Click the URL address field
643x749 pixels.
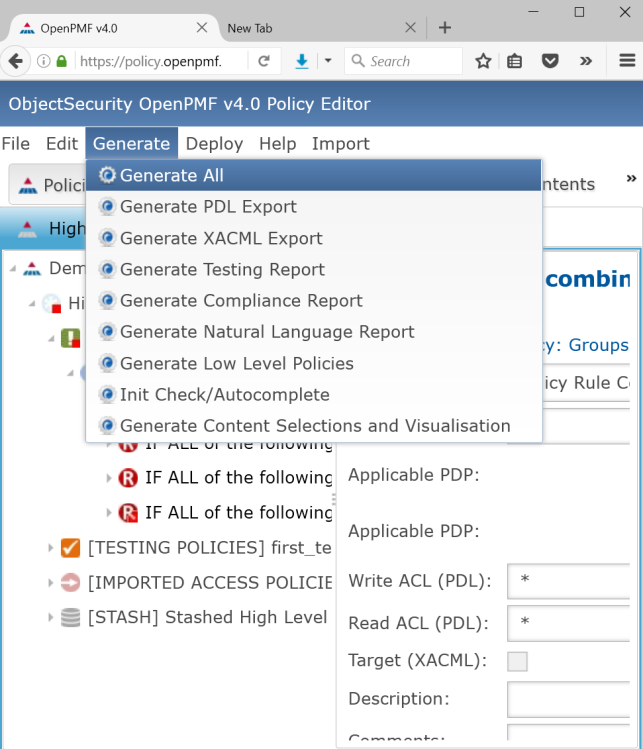click(161, 61)
